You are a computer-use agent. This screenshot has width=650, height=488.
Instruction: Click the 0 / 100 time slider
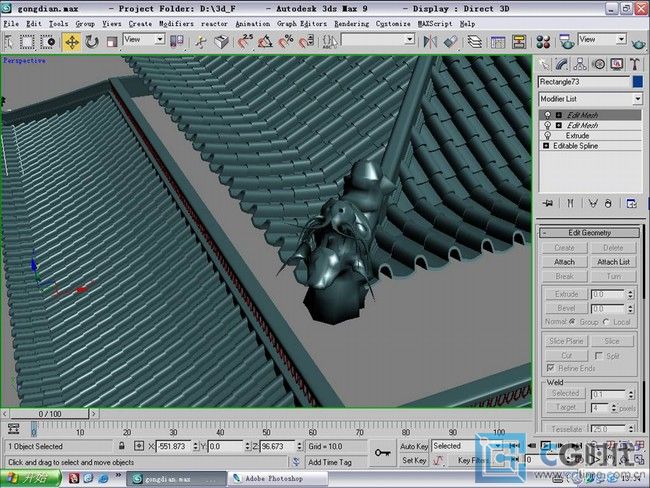point(49,414)
